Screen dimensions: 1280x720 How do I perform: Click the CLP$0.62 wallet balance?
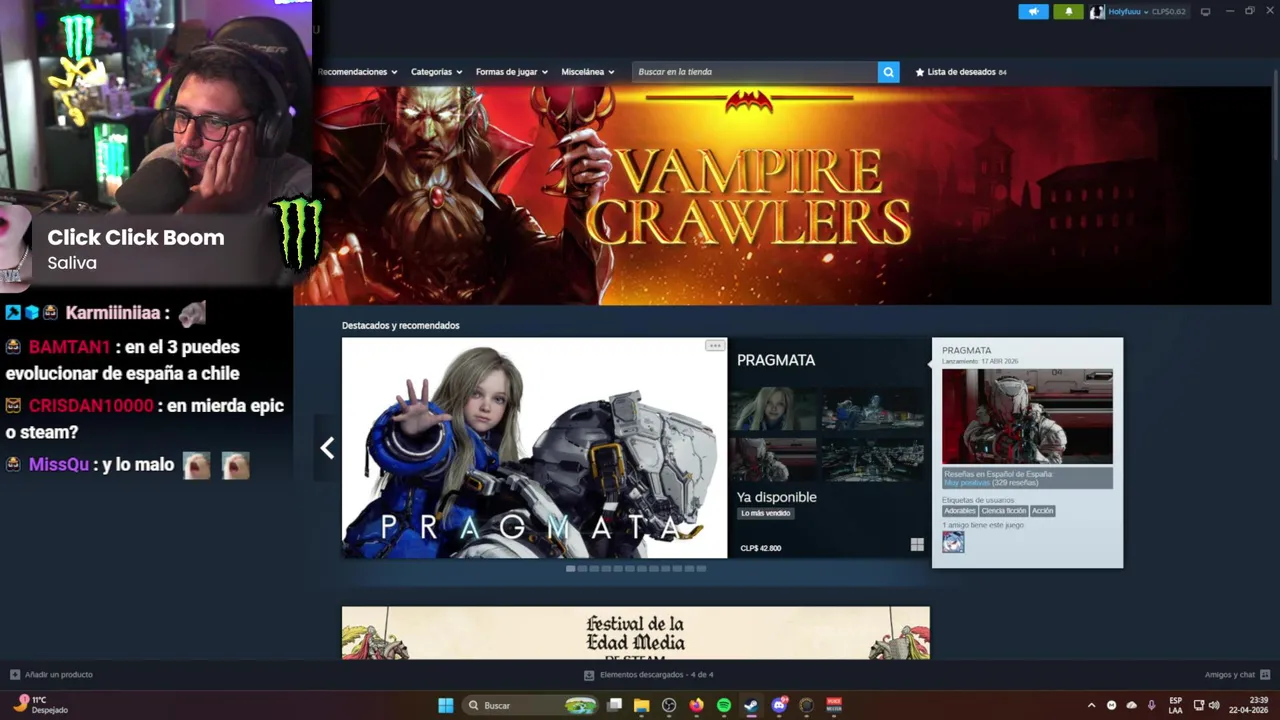[1168, 12]
